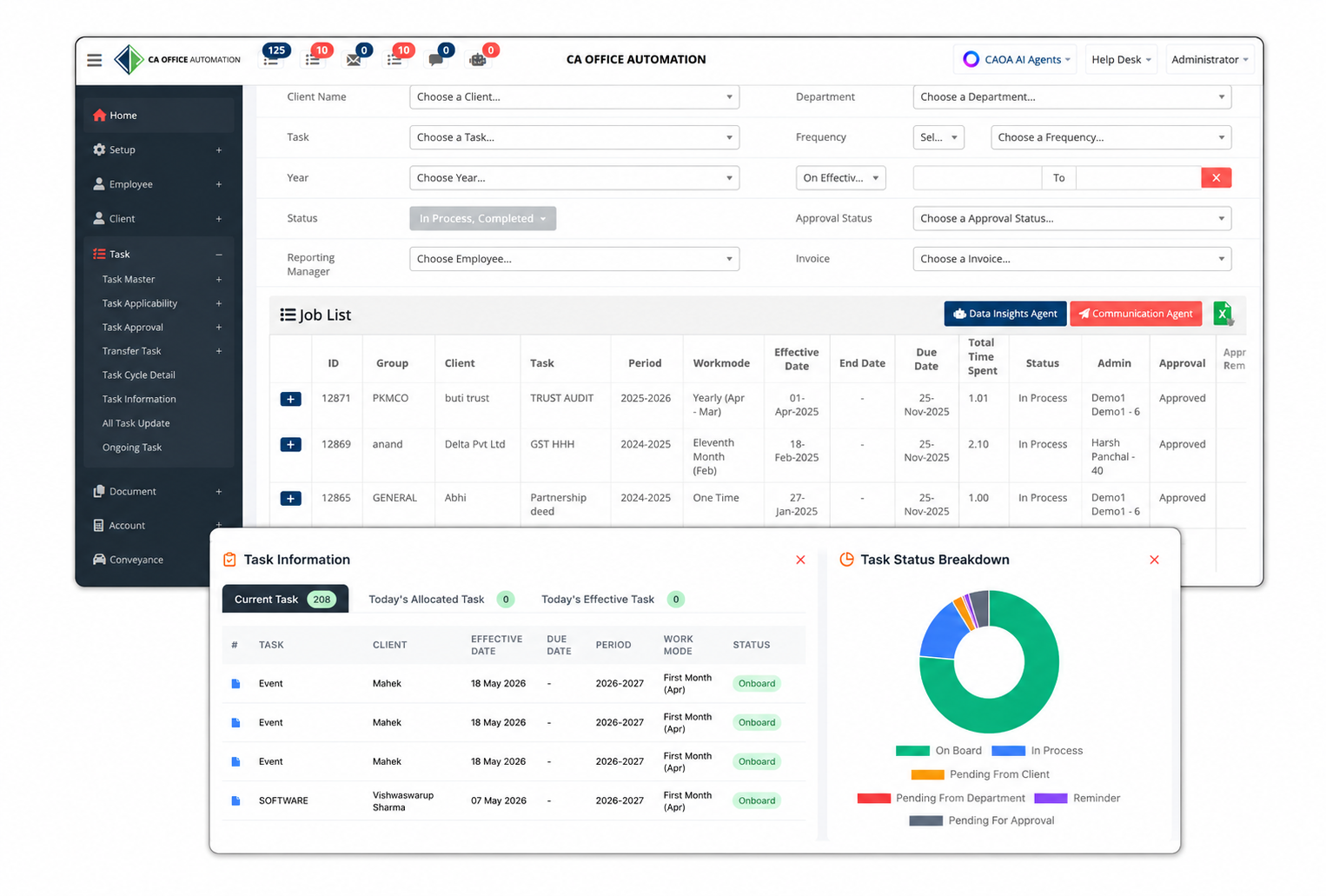Collapse the Task sidebar menu
Viewport: 1326px width, 896px height.
click(x=219, y=255)
